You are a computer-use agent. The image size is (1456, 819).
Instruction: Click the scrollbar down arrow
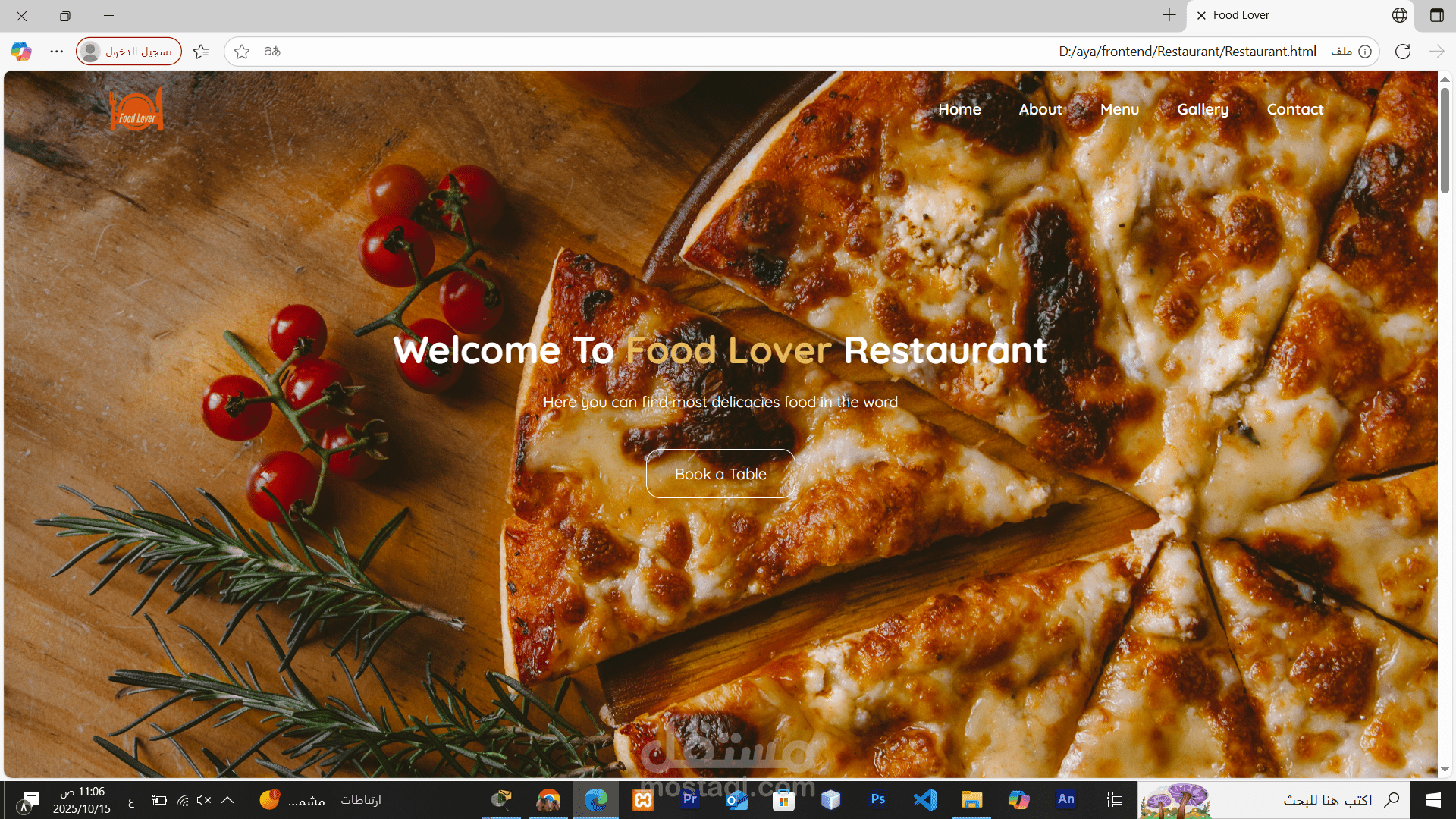coord(1445,769)
